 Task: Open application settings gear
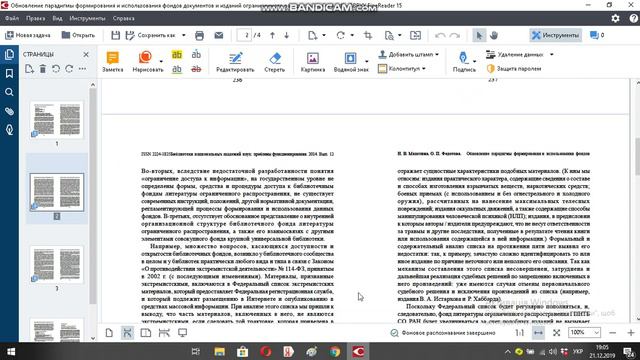[x=615, y=18]
